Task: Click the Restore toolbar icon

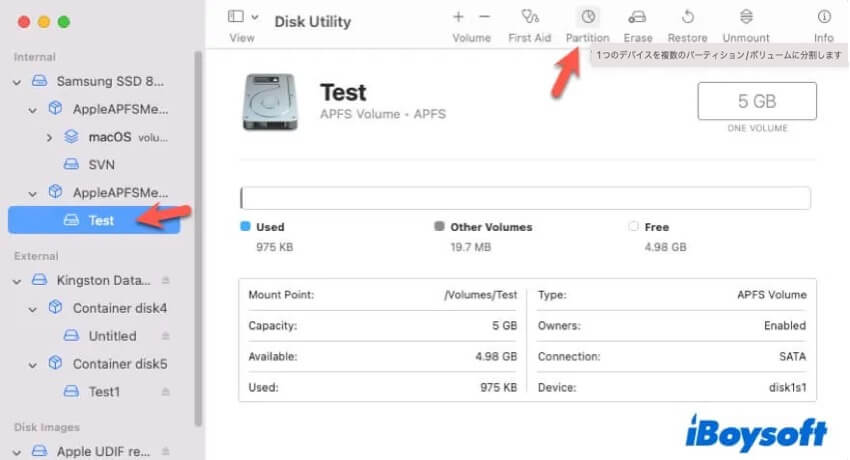Action: 687,17
